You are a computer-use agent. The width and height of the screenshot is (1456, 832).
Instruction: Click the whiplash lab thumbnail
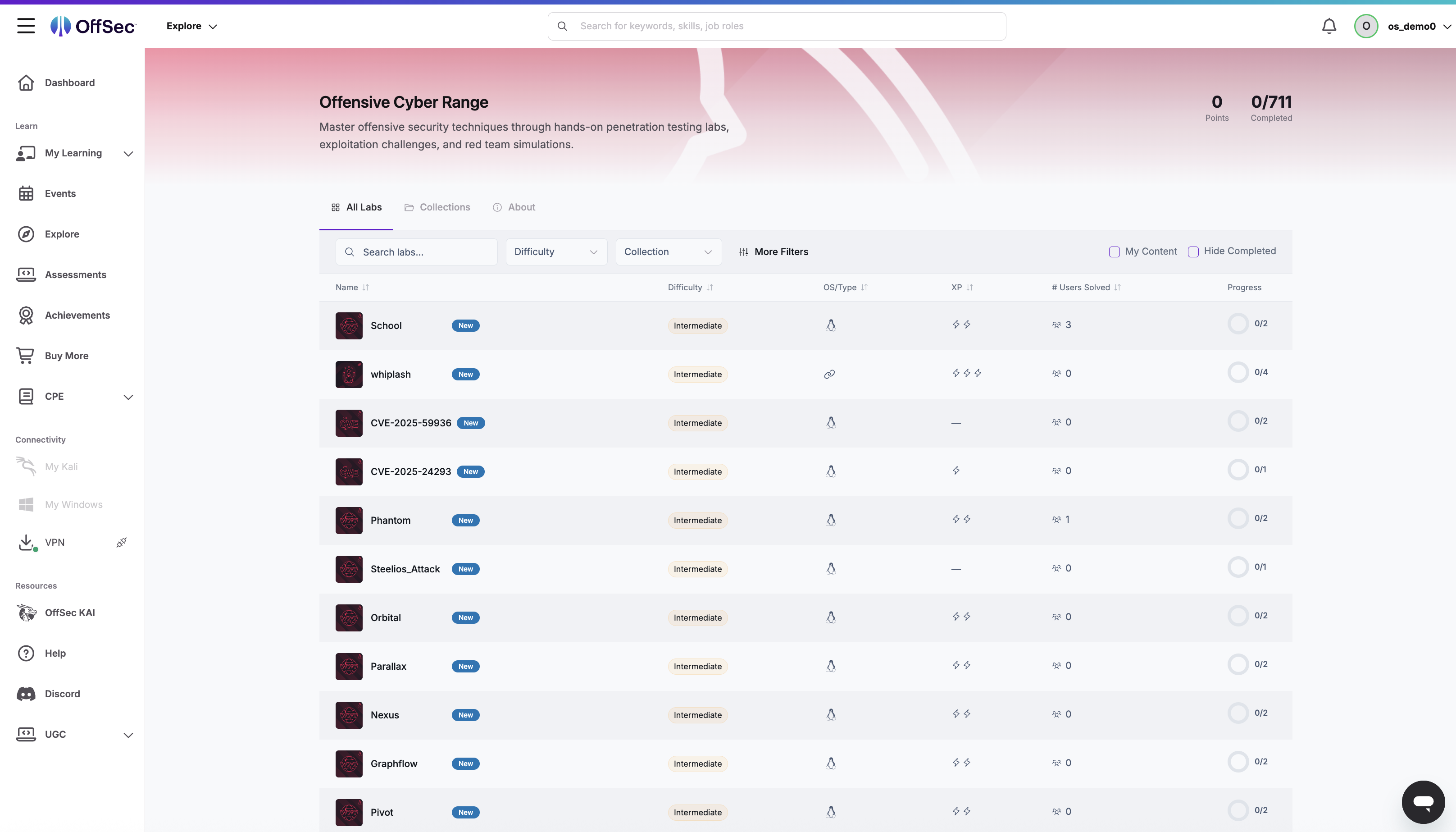click(349, 374)
